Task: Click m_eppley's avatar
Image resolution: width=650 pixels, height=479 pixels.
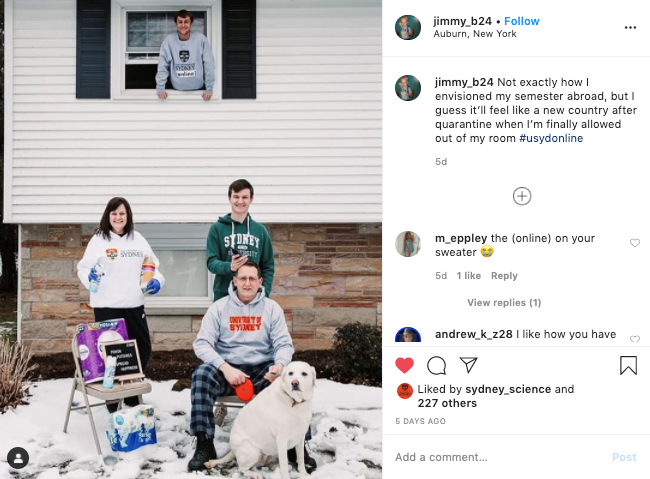Action: point(408,244)
